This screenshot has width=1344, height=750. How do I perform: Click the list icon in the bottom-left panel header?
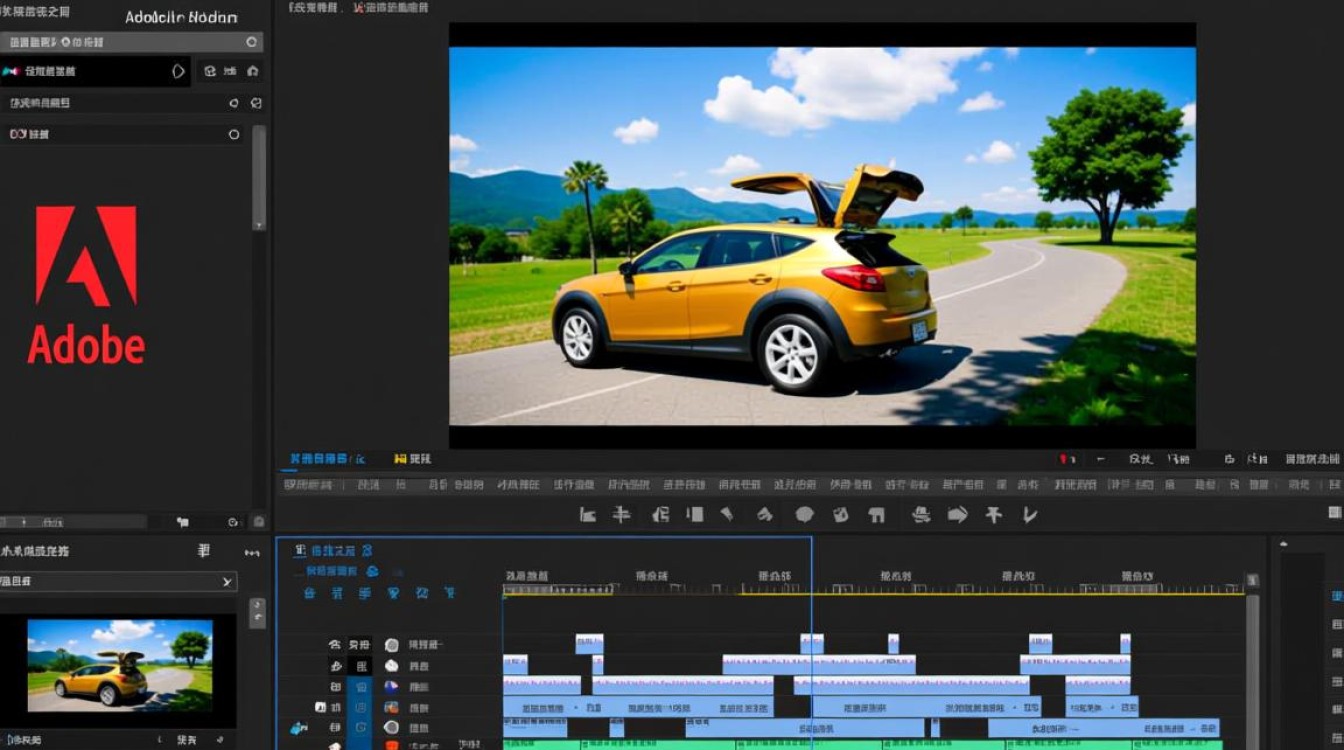(205, 551)
